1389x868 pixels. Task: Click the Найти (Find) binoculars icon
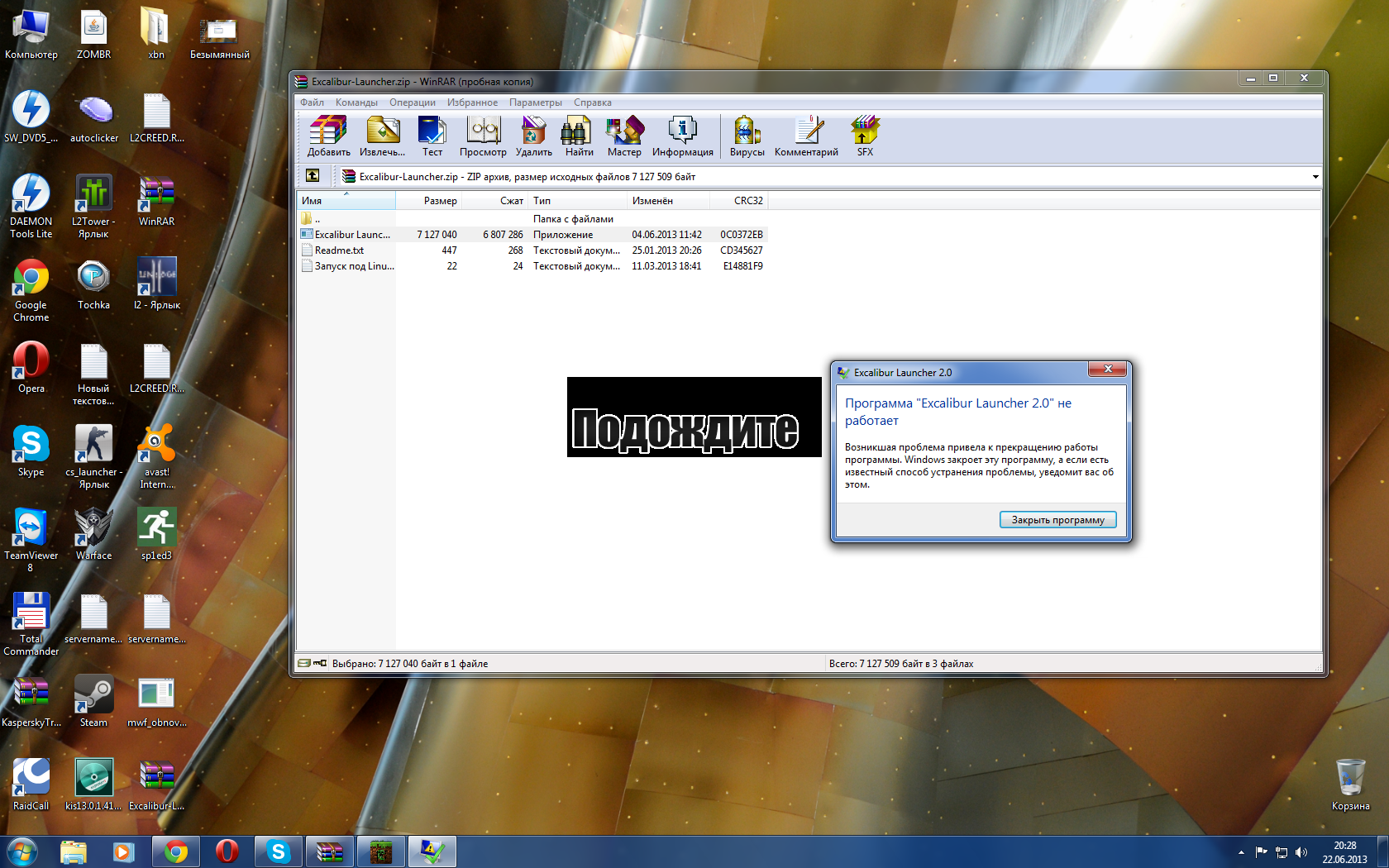click(x=579, y=136)
